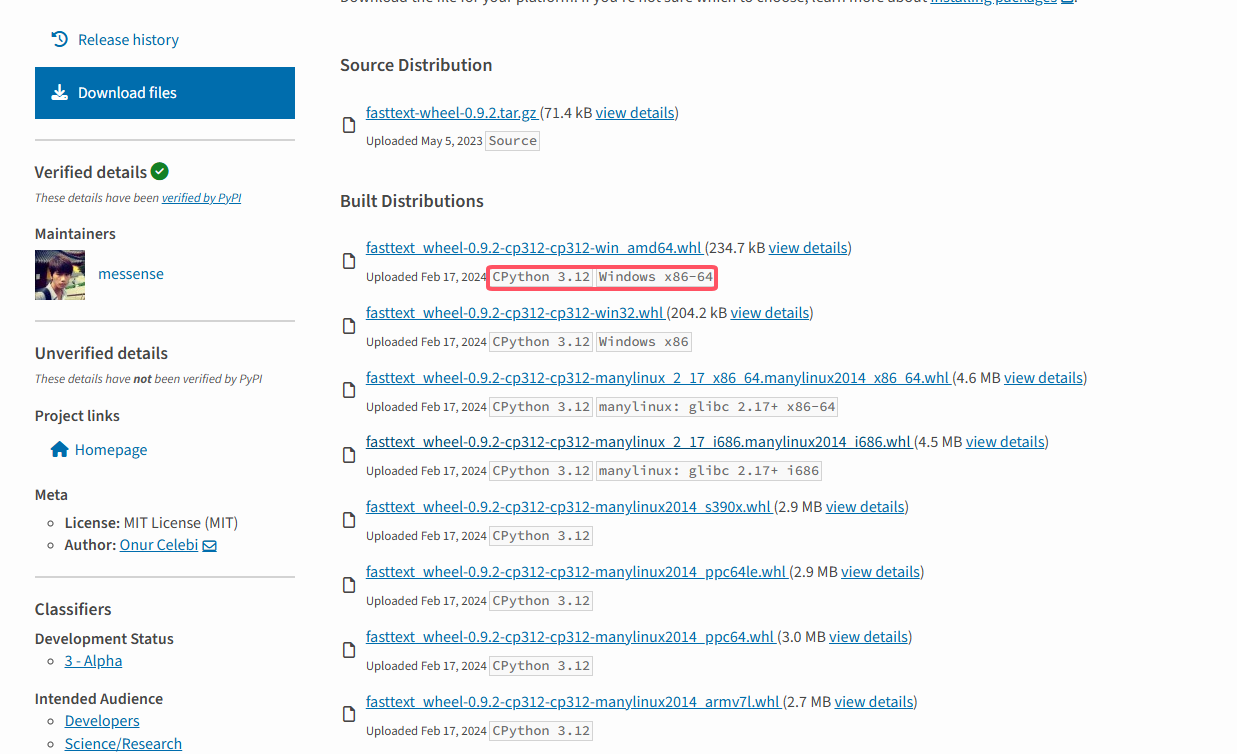The width and height of the screenshot is (1237, 754).
Task: Click the Source tag under tar.gz
Action: click(513, 141)
